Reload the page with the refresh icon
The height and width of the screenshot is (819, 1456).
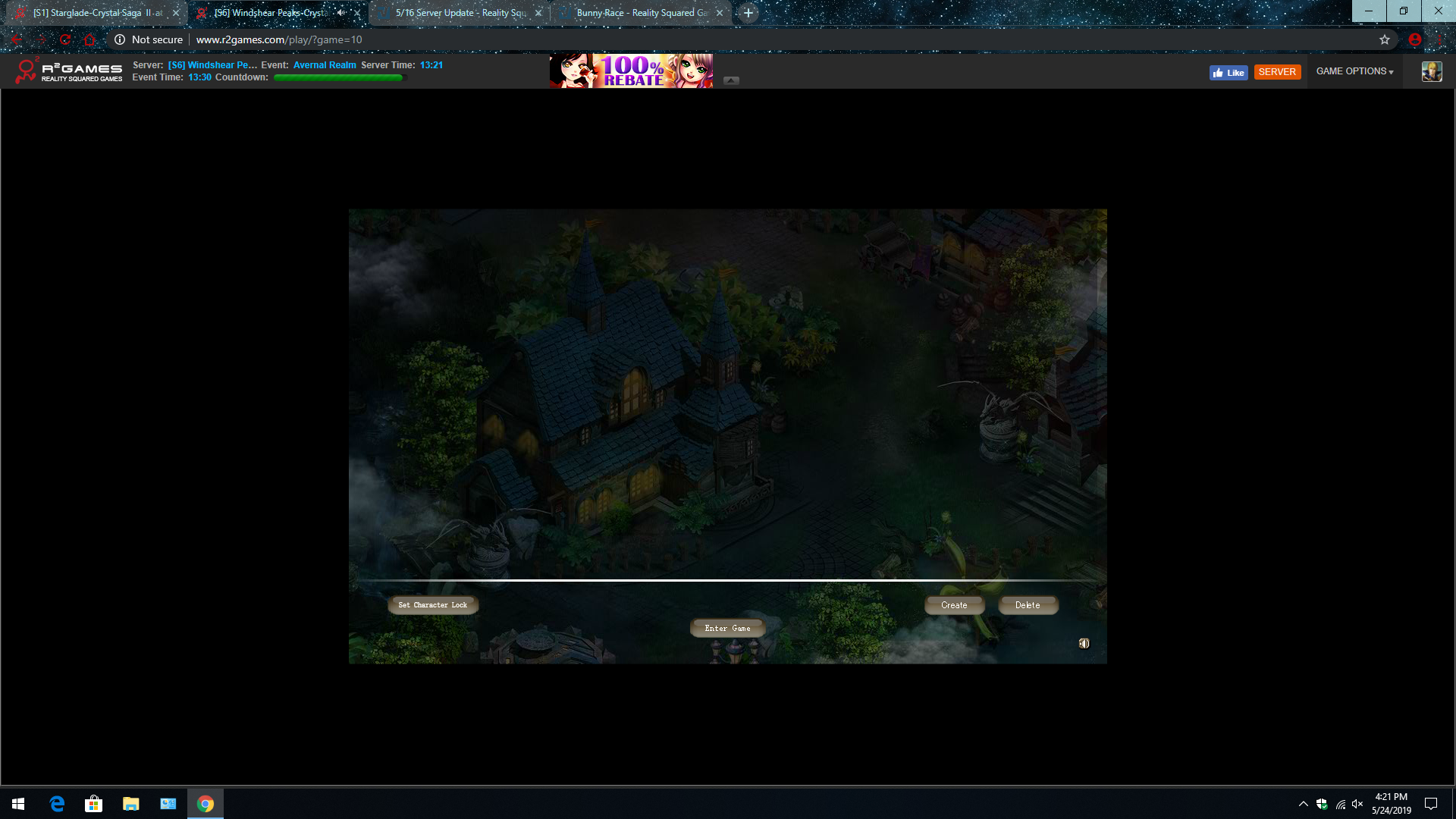pyautogui.click(x=65, y=39)
